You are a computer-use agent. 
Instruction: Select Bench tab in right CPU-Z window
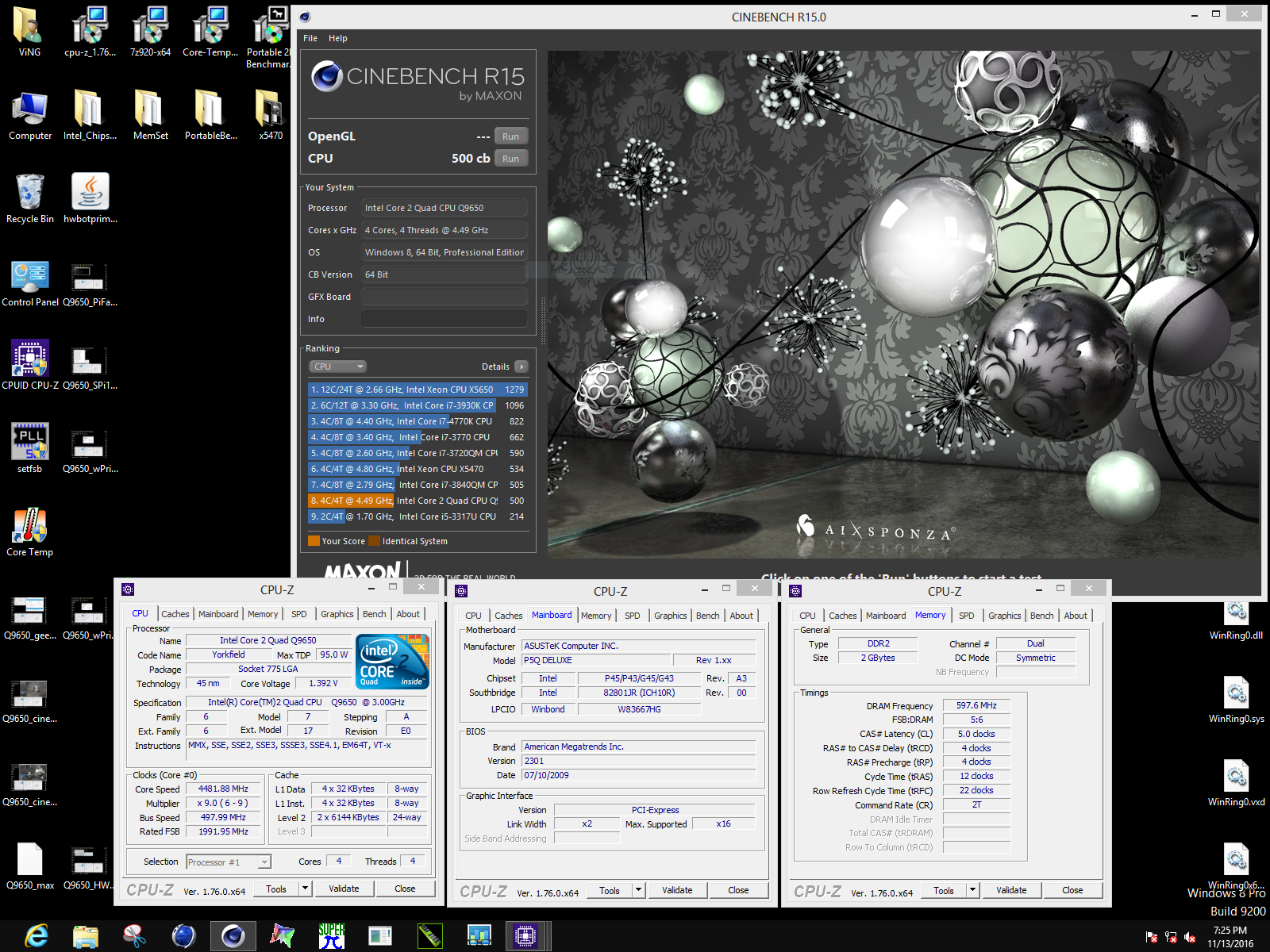[1042, 616]
